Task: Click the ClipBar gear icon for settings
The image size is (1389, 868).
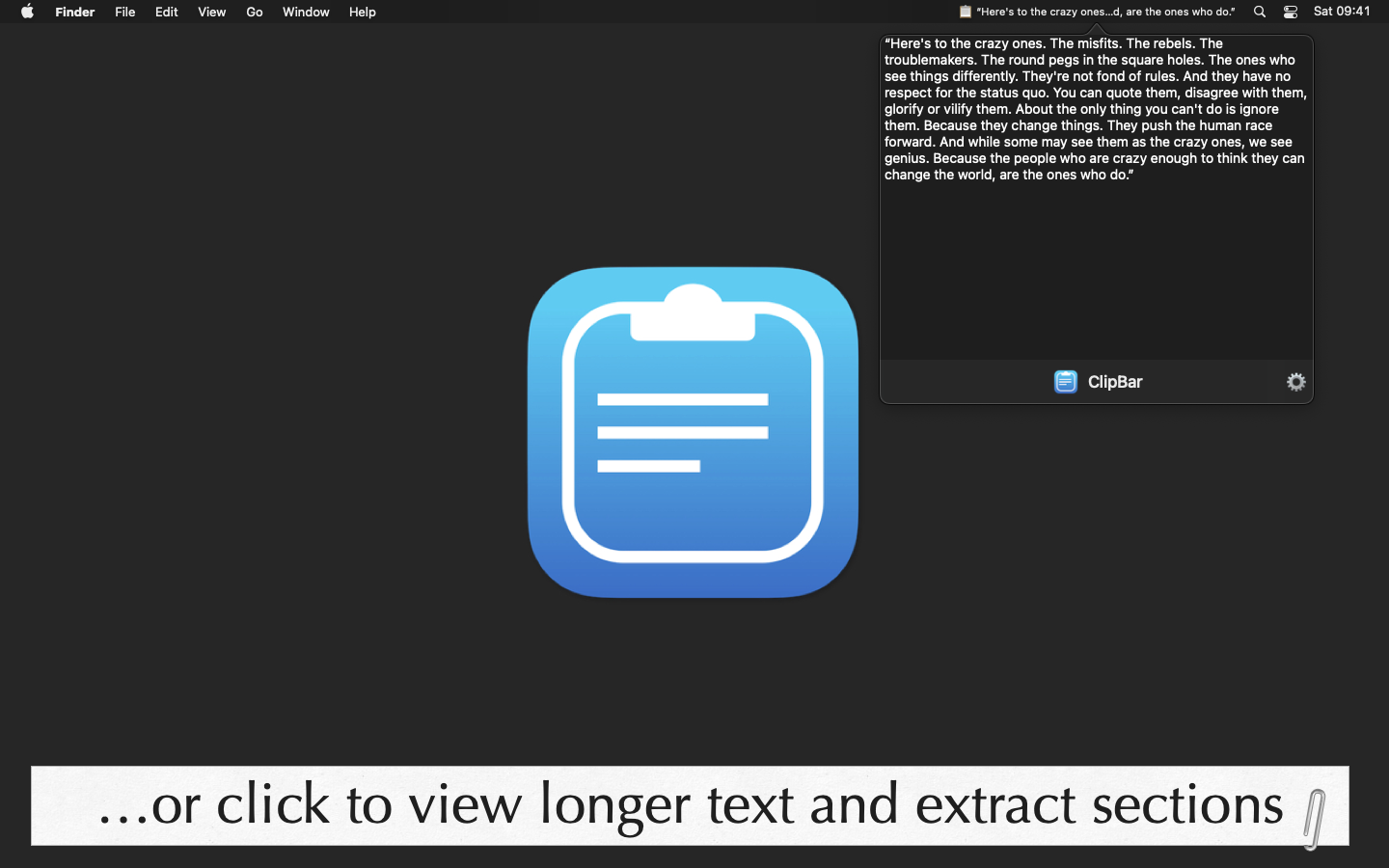Action: 1295,382
